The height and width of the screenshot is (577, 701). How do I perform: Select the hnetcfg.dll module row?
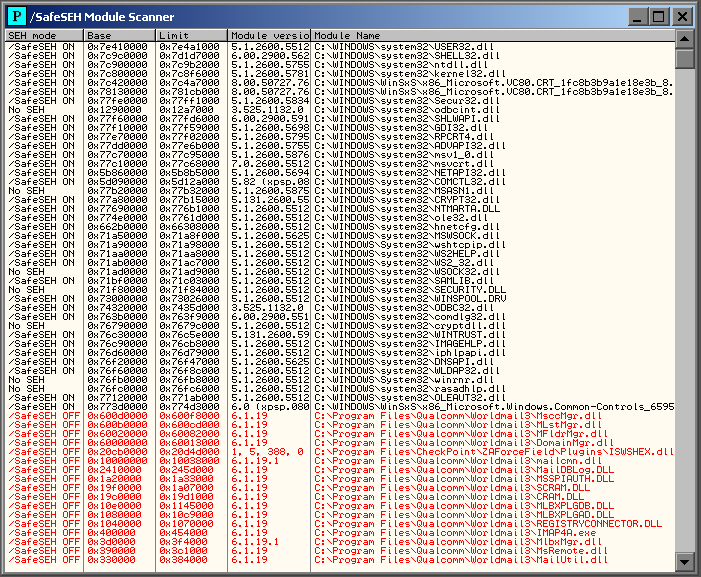pyautogui.click(x=340, y=227)
